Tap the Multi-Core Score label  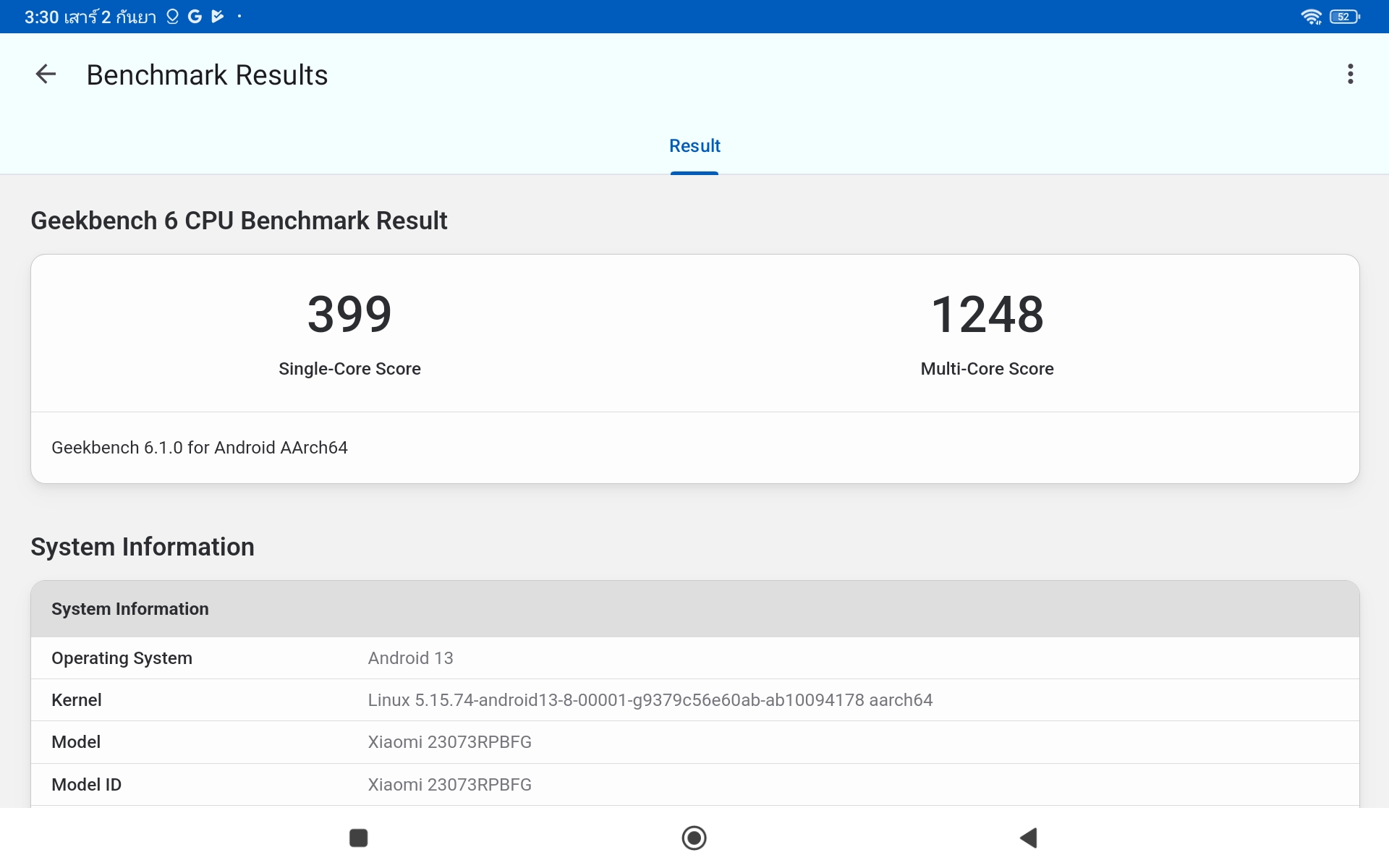pos(987,369)
